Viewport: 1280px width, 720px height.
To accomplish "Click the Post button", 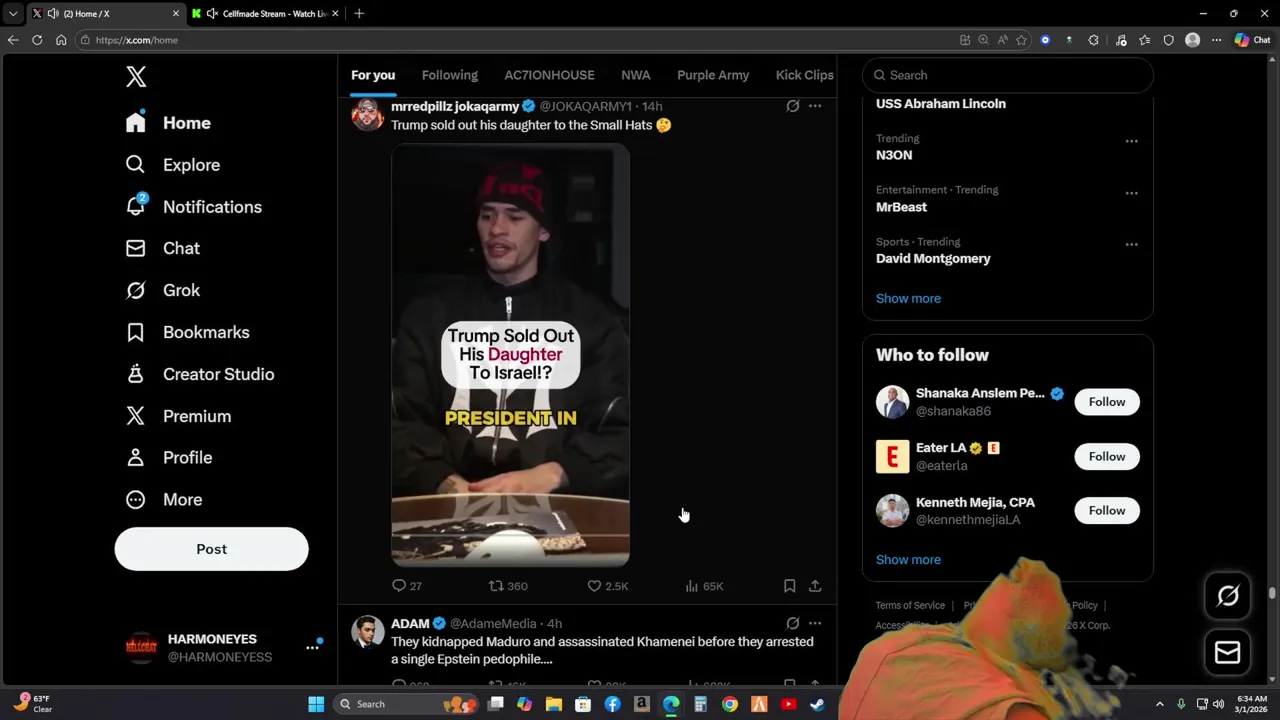I will pyautogui.click(x=211, y=549).
